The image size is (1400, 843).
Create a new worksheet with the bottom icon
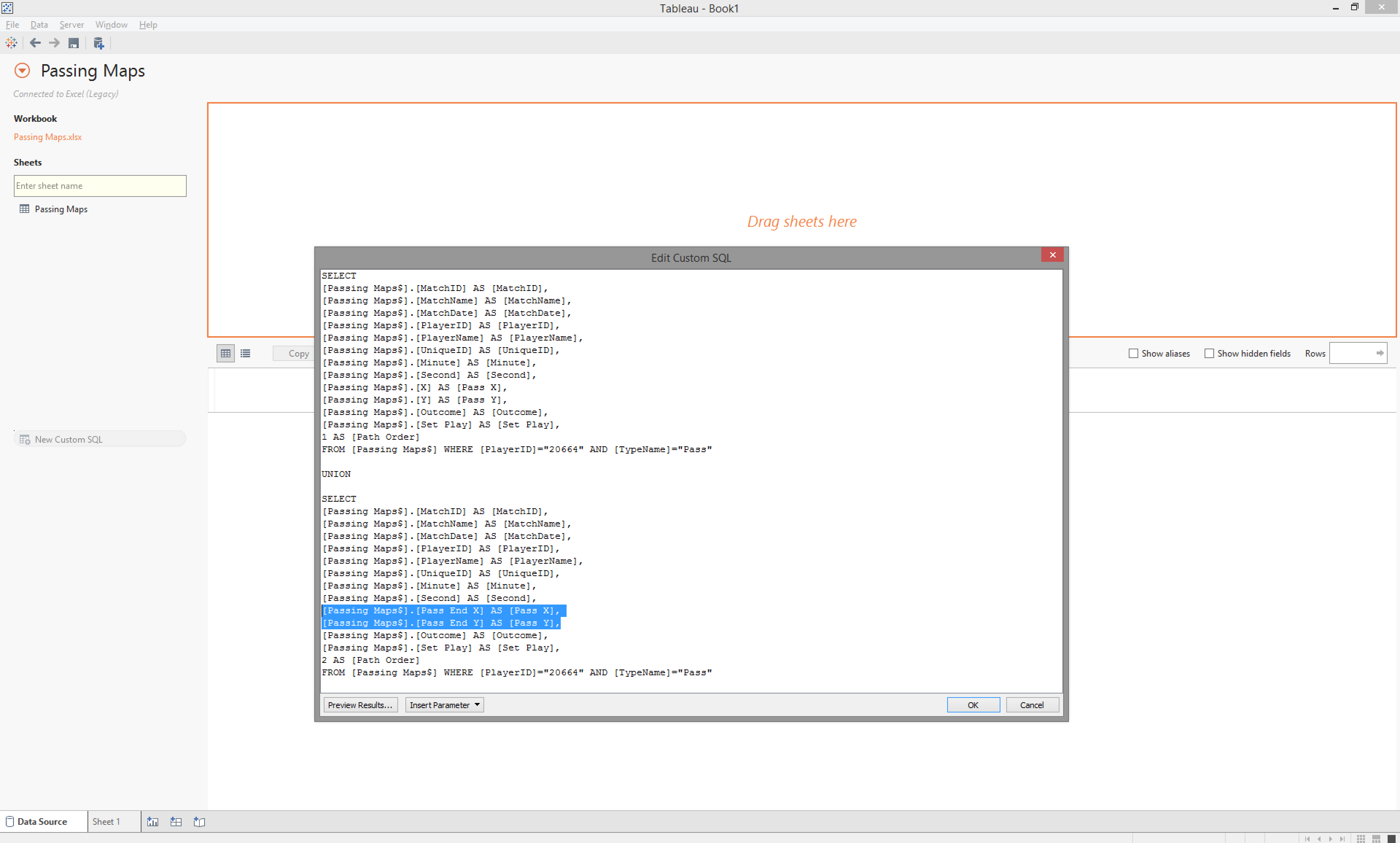point(153,821)
